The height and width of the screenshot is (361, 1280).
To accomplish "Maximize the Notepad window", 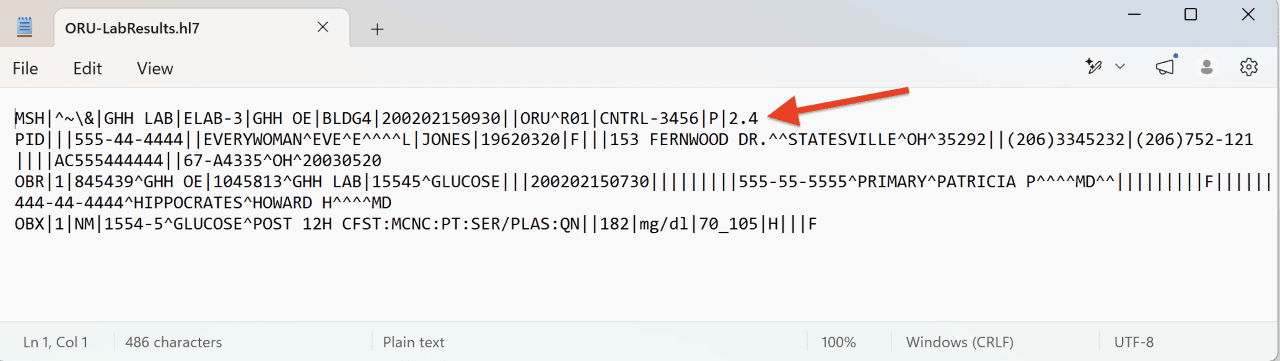I will tap(1190, 14).
